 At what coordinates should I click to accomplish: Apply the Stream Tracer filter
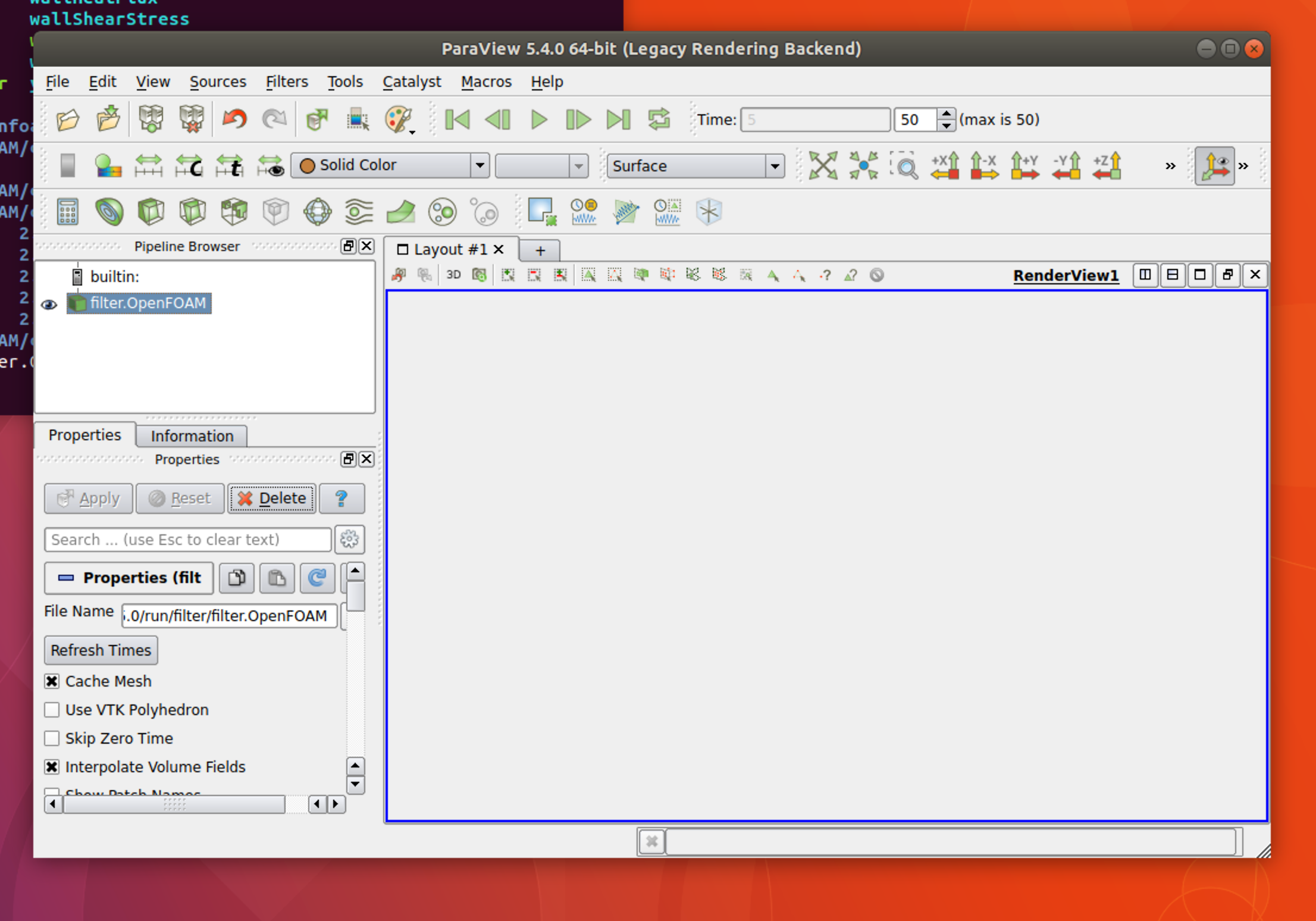click(x=359, y=212)
